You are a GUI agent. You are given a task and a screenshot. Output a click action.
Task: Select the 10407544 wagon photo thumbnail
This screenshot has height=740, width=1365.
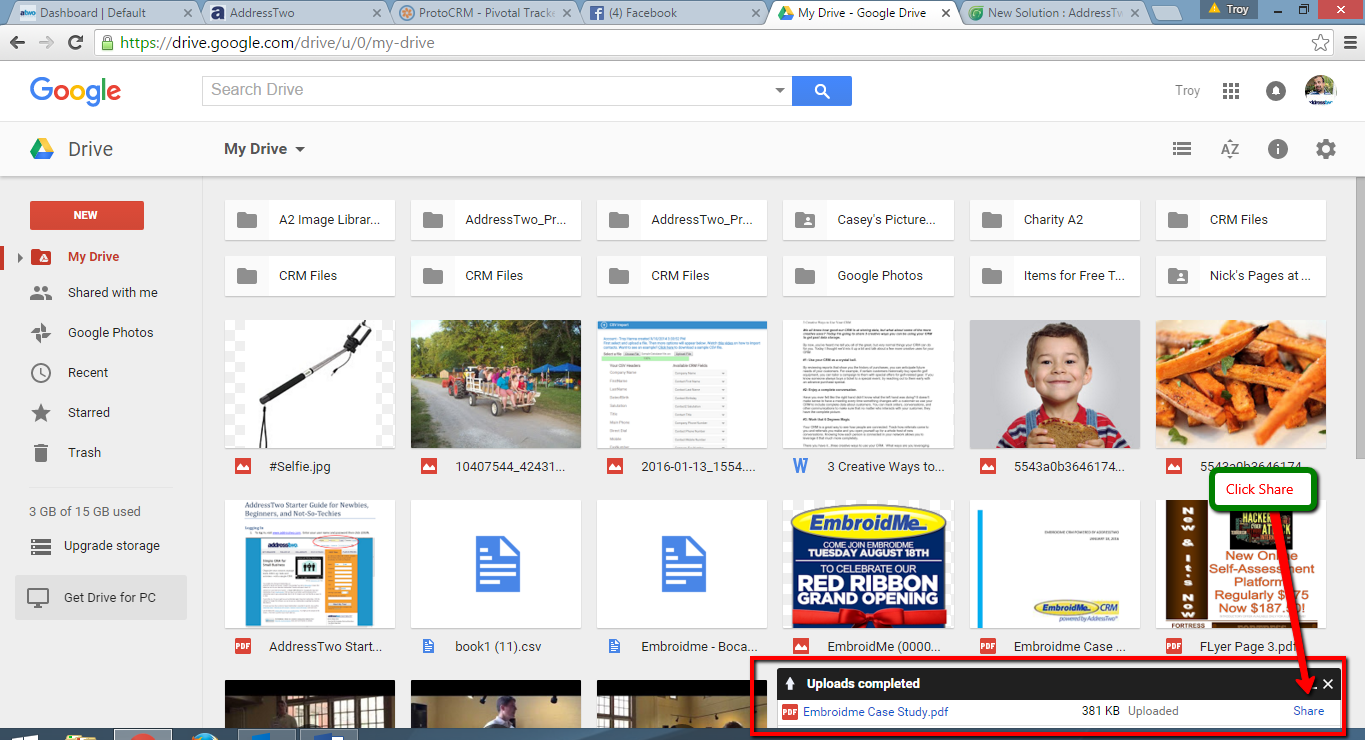(496, 384)
